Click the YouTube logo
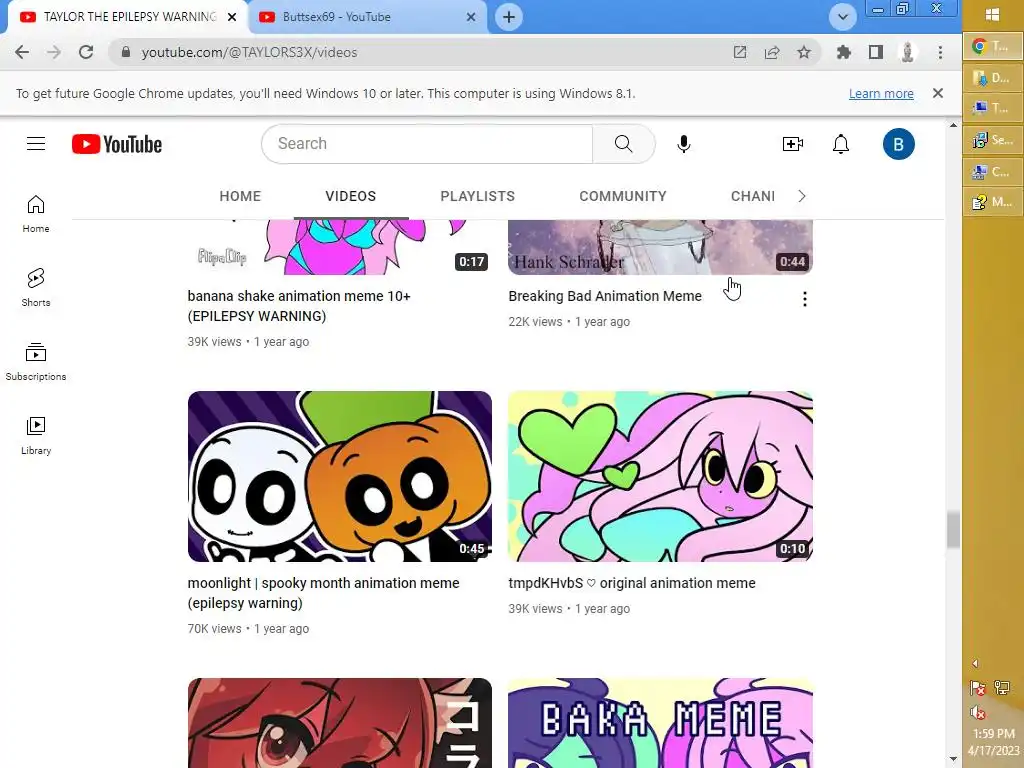1024x768 pixels. click(117, 144)
